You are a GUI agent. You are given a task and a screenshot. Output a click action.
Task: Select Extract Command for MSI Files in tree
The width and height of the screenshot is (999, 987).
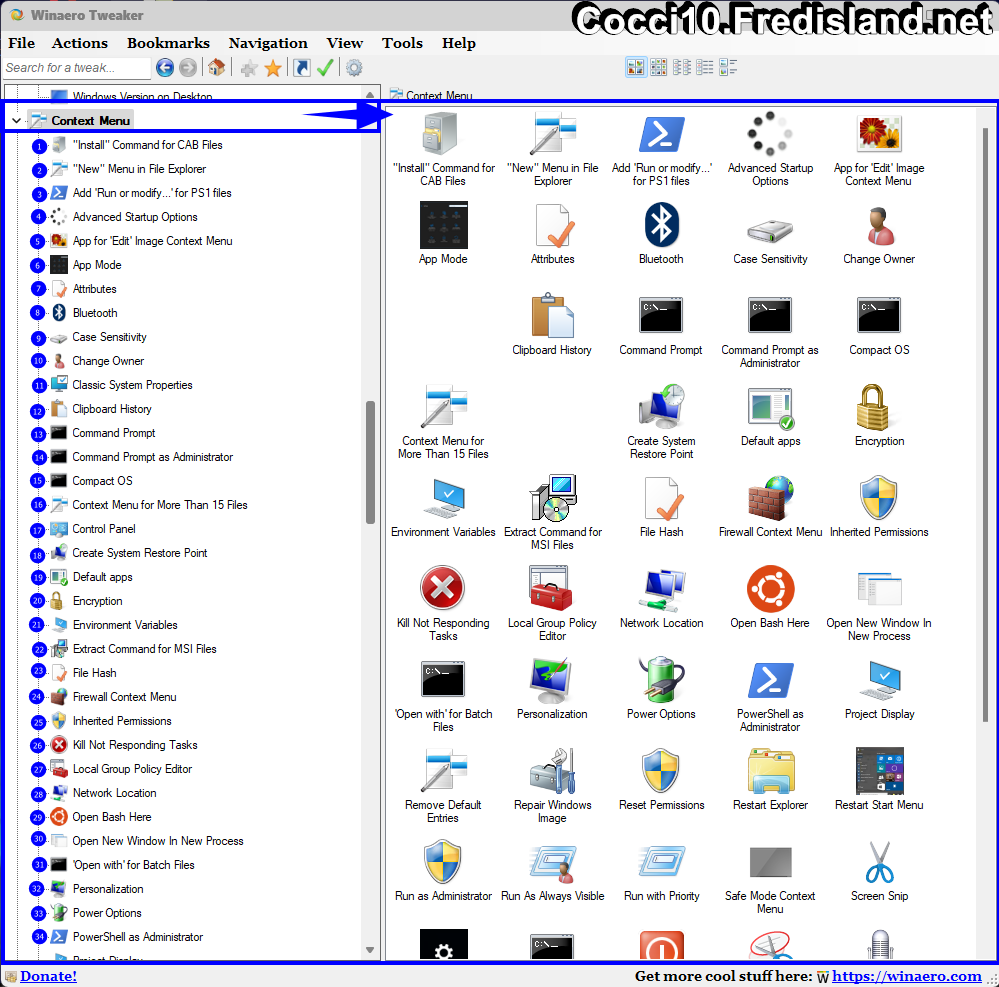[145, 649]
